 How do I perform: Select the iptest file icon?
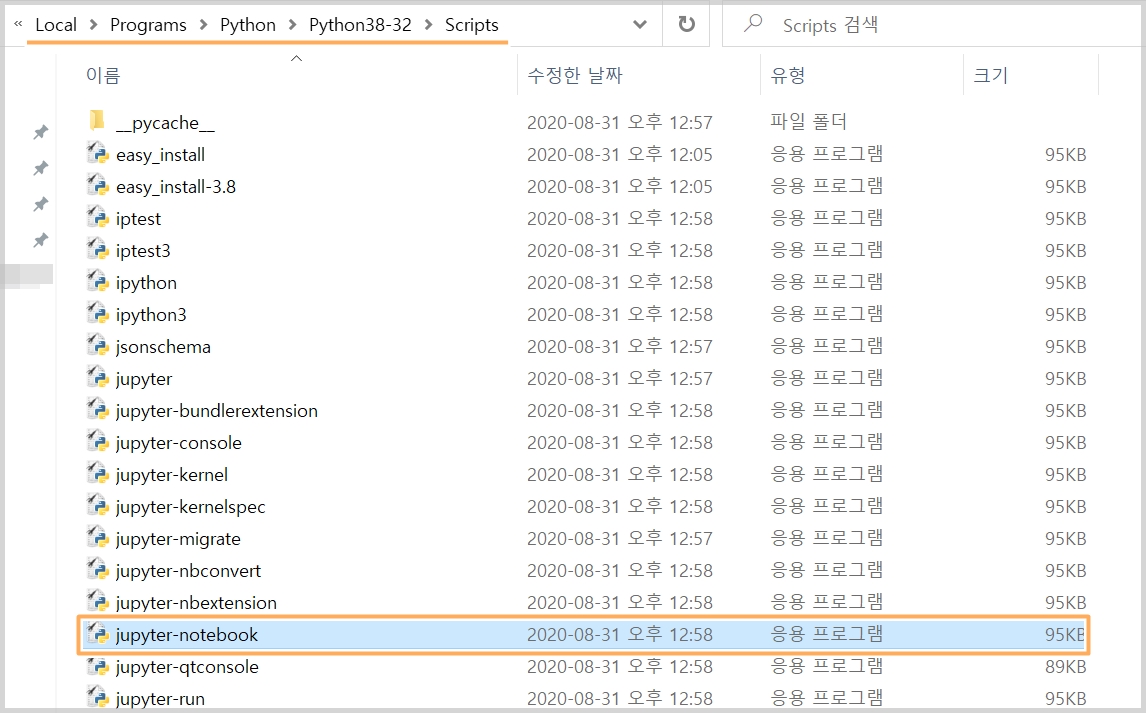point(97,218)
